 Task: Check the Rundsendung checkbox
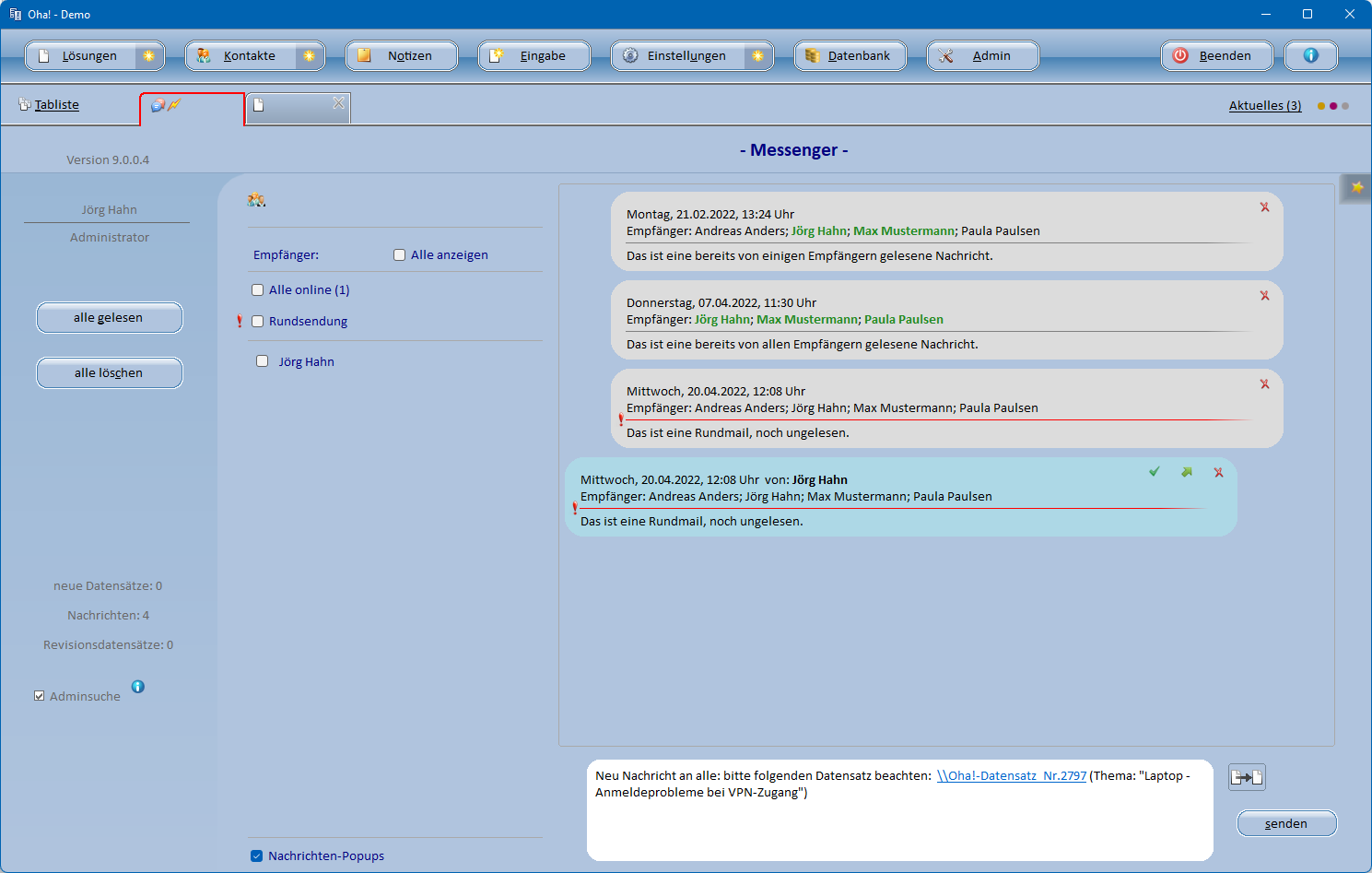258,322
